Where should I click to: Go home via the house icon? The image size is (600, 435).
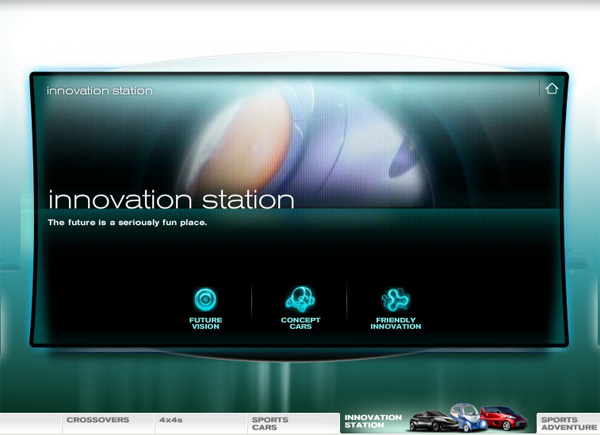click(x=551, y=89)
